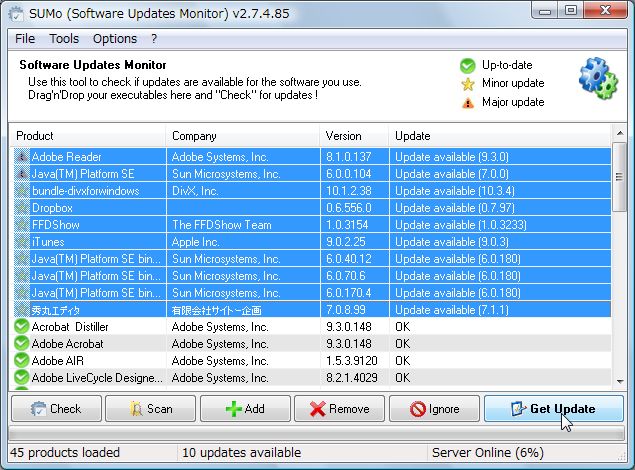
Task: Click the bundle-divxforwindows status icon
Action: tap(22, 191)
